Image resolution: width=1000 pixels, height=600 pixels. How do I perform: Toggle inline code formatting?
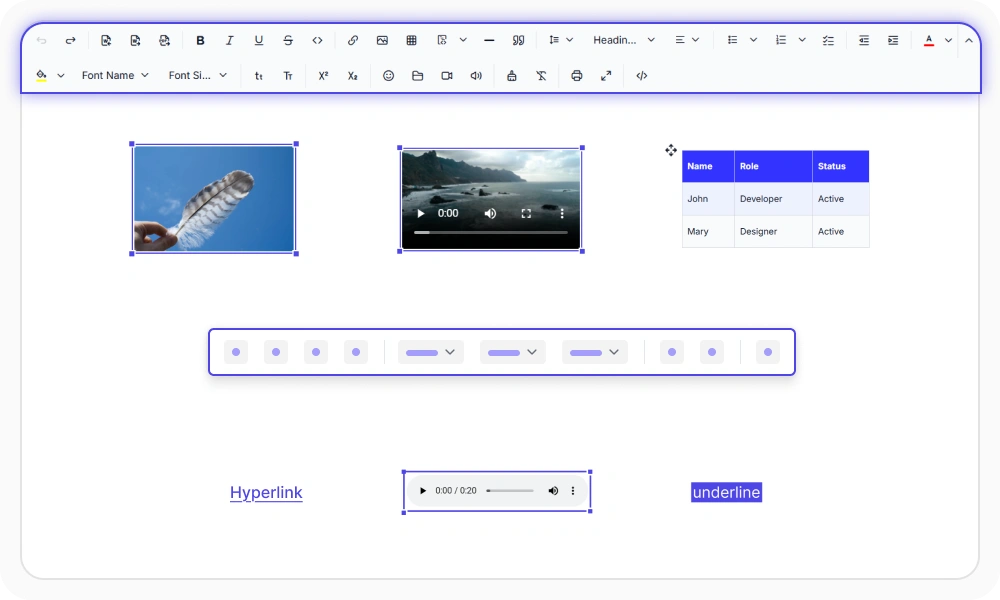[318, 40]
